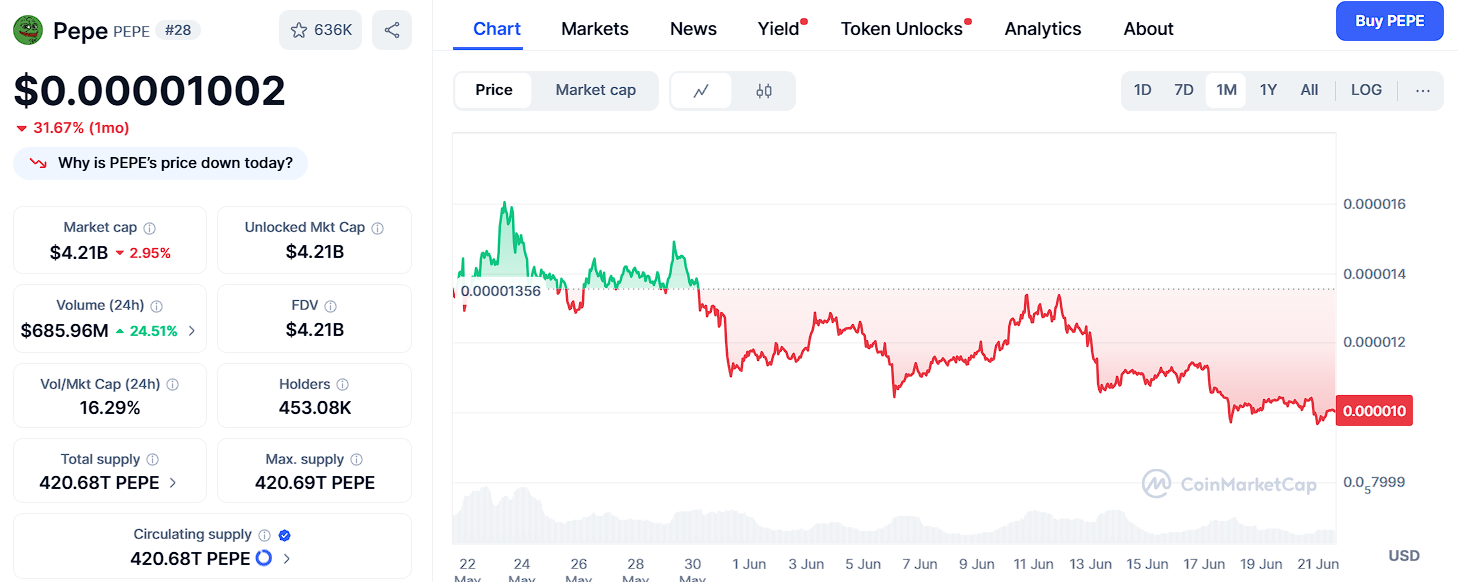Click the 31.67% (1mo) price change
Screen dimensions: 1458x582
pyautogui.click(x=72, y=128)
